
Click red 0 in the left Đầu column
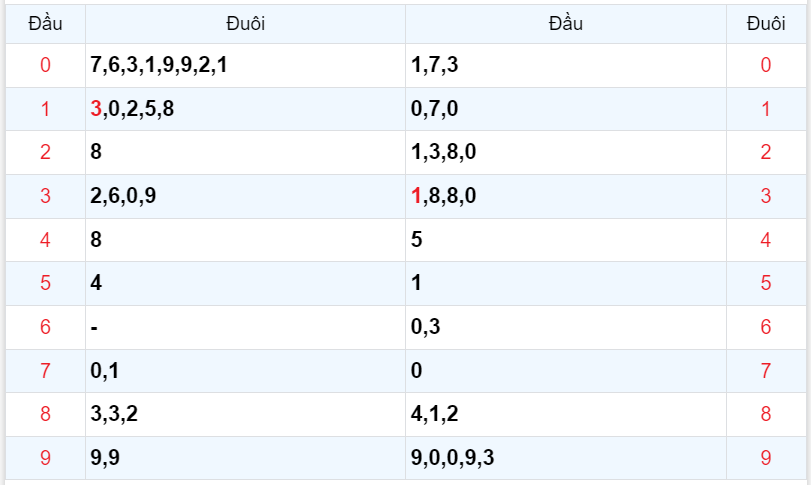tap(45, 66)
